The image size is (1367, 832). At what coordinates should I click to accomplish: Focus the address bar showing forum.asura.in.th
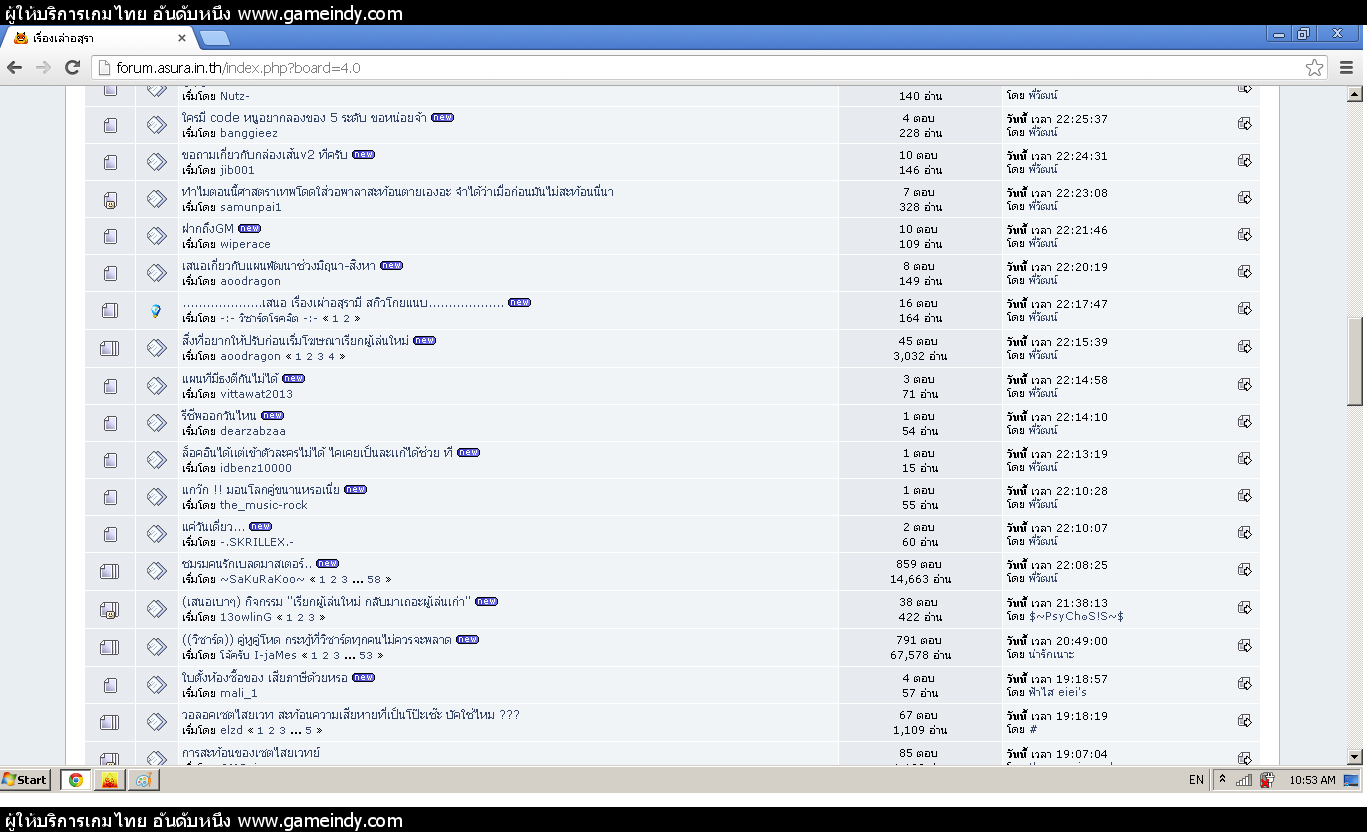point(700,68)
